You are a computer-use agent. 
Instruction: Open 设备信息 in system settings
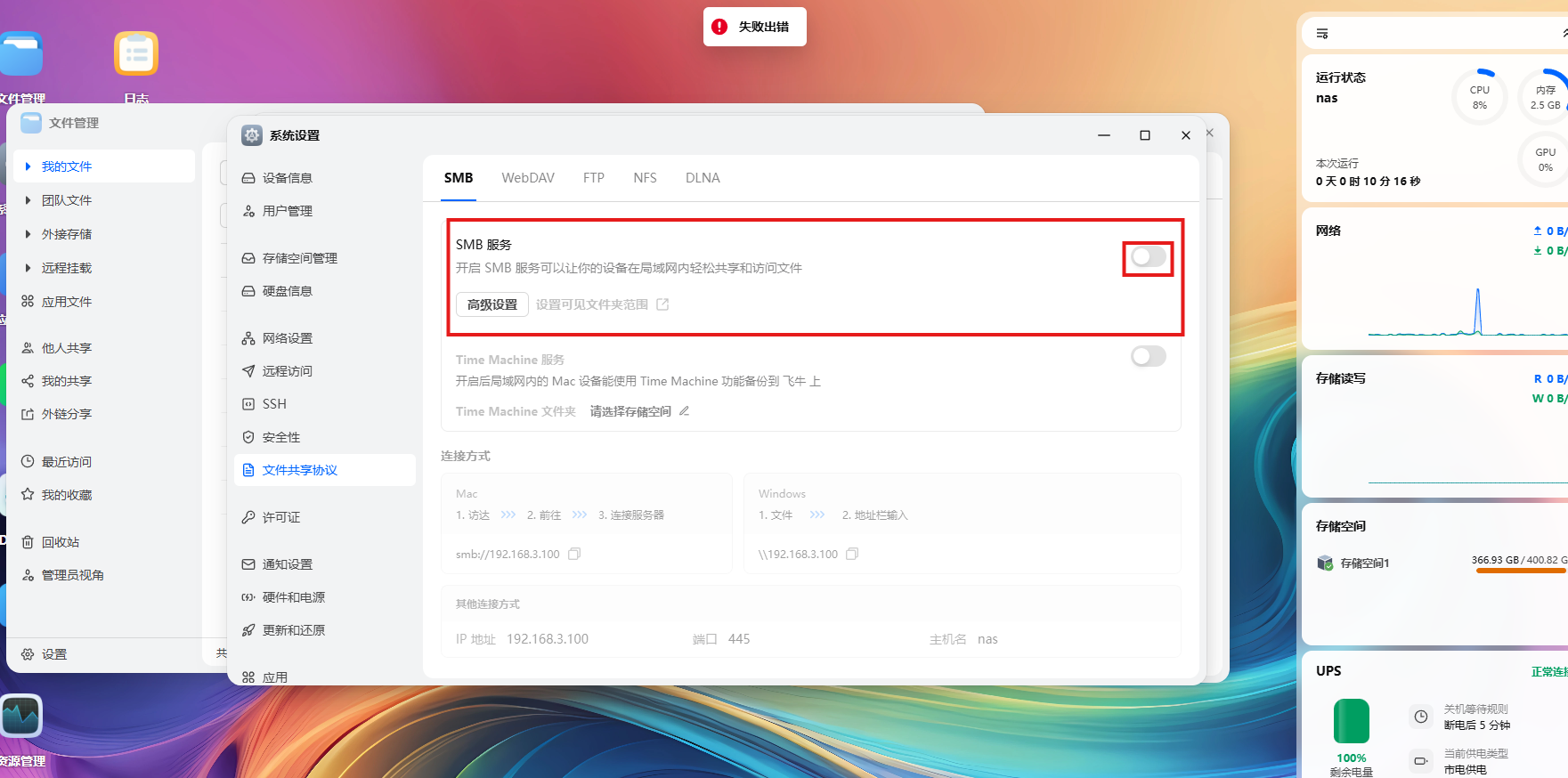pos(325,178)
